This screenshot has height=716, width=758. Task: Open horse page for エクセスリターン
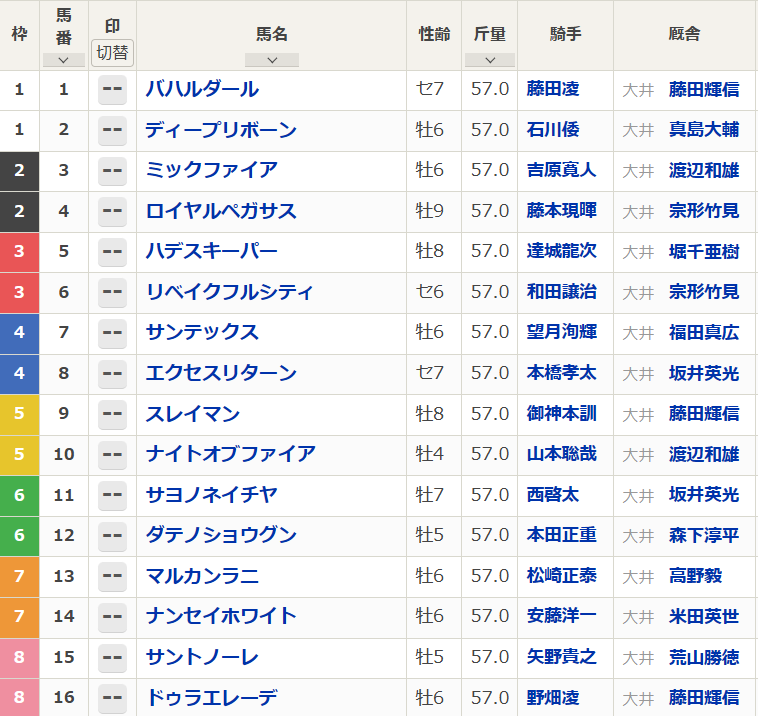(x=221, y=373)
